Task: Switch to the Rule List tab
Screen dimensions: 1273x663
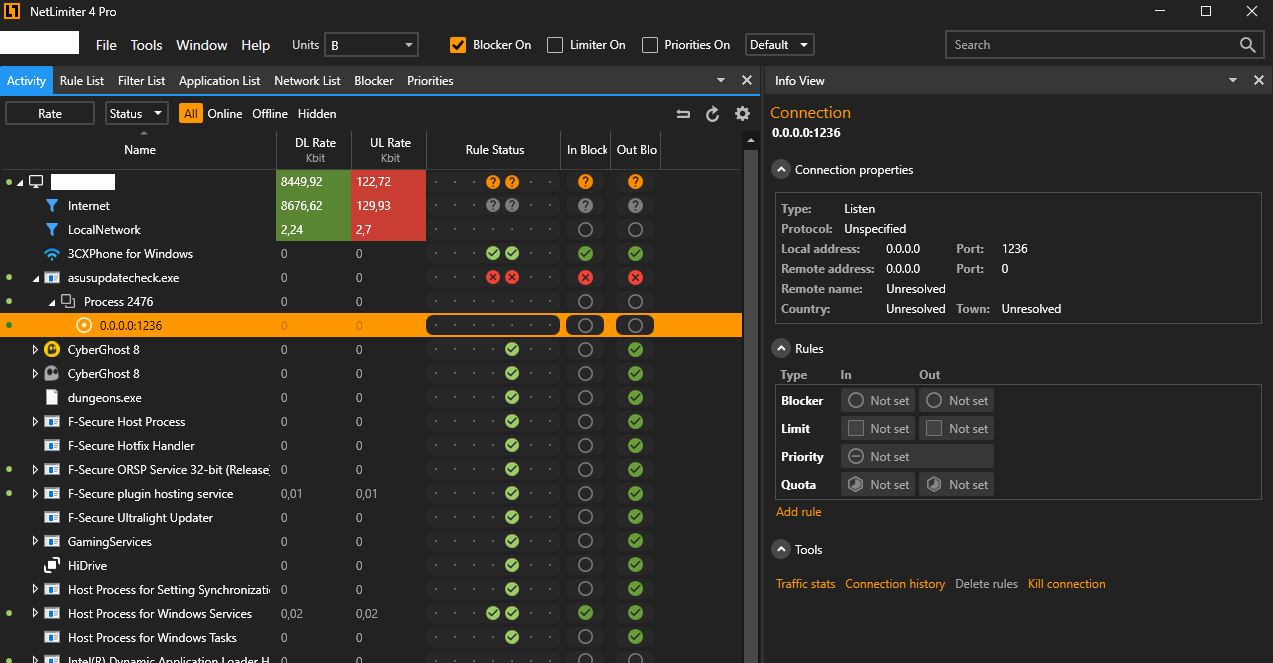Action: coord(82,81)
